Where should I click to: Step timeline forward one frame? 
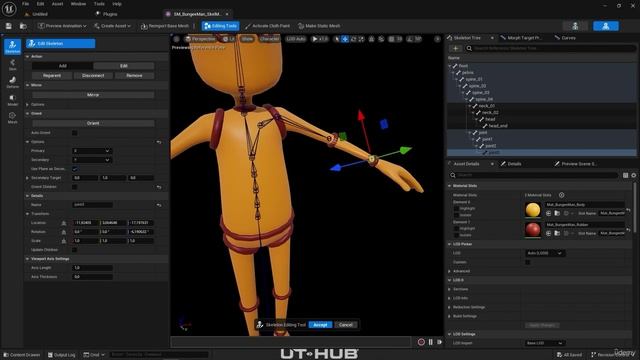pyautogui.click(x=439, y=342)
